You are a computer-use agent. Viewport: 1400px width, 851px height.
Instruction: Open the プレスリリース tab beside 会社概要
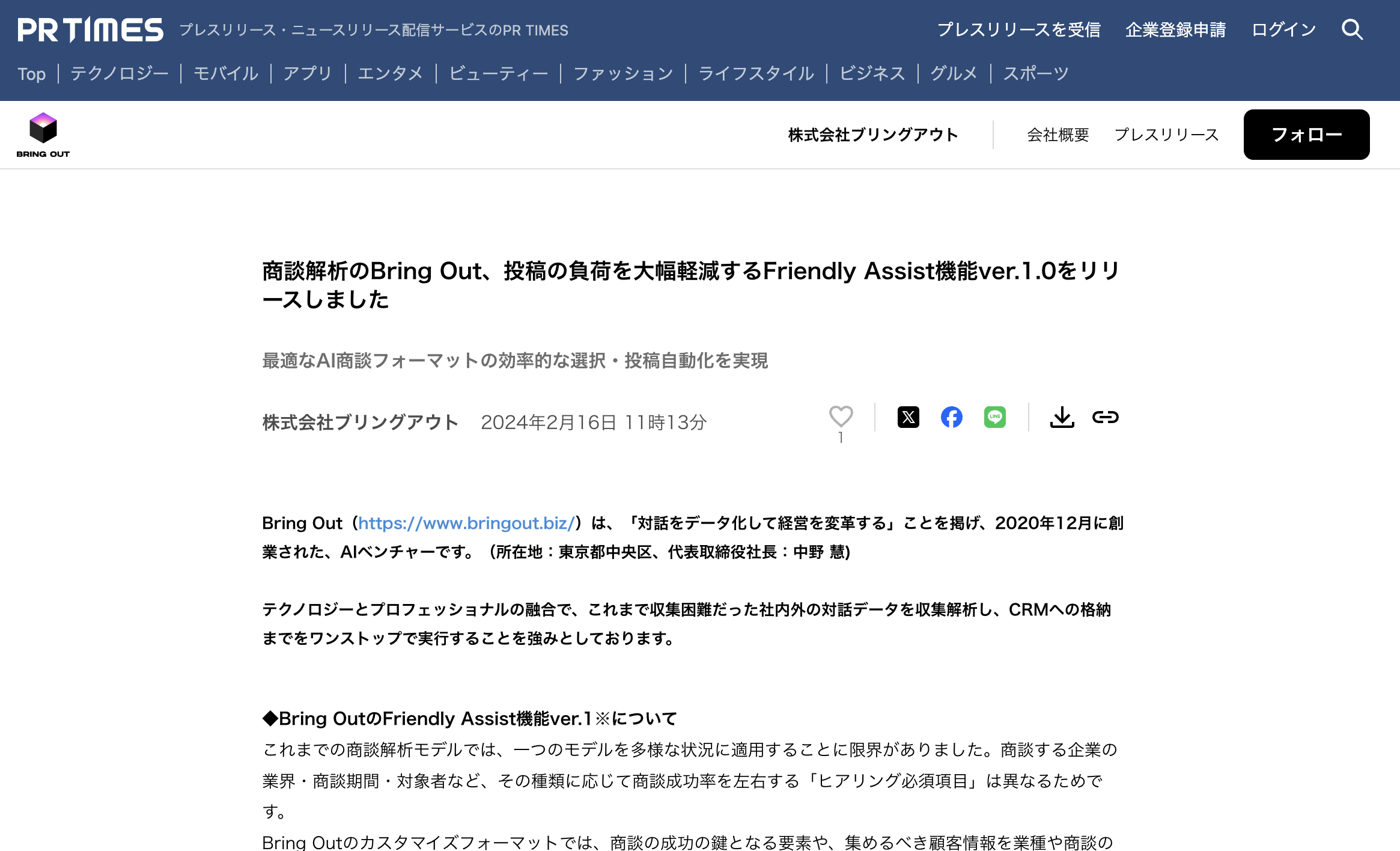pos(1166,135)
